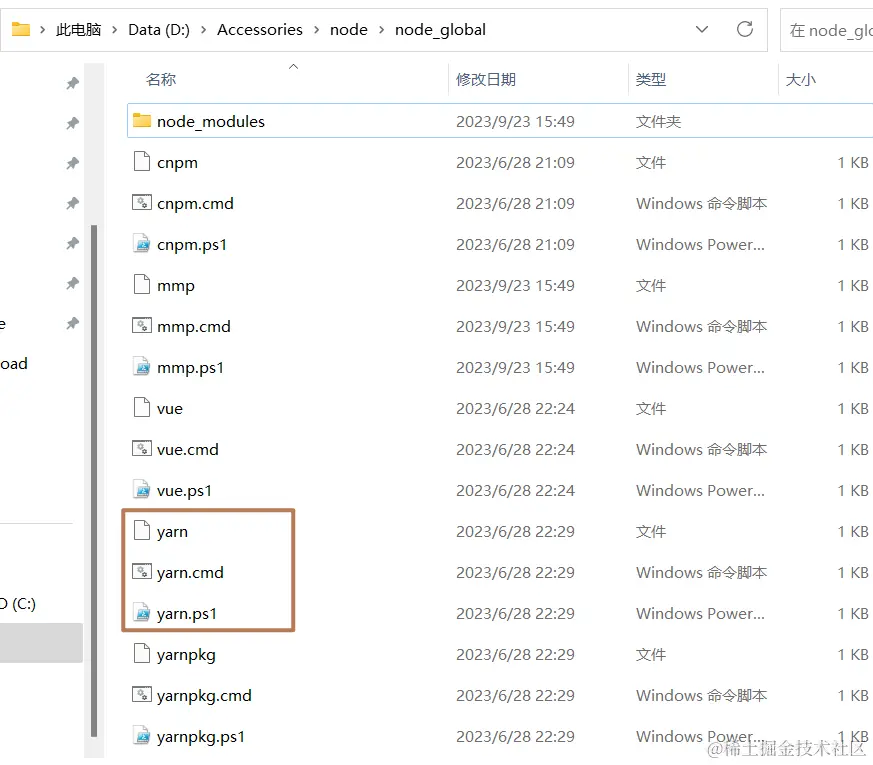
Task: Sort files by 修改日期 column
Action: tap(486, 80)
